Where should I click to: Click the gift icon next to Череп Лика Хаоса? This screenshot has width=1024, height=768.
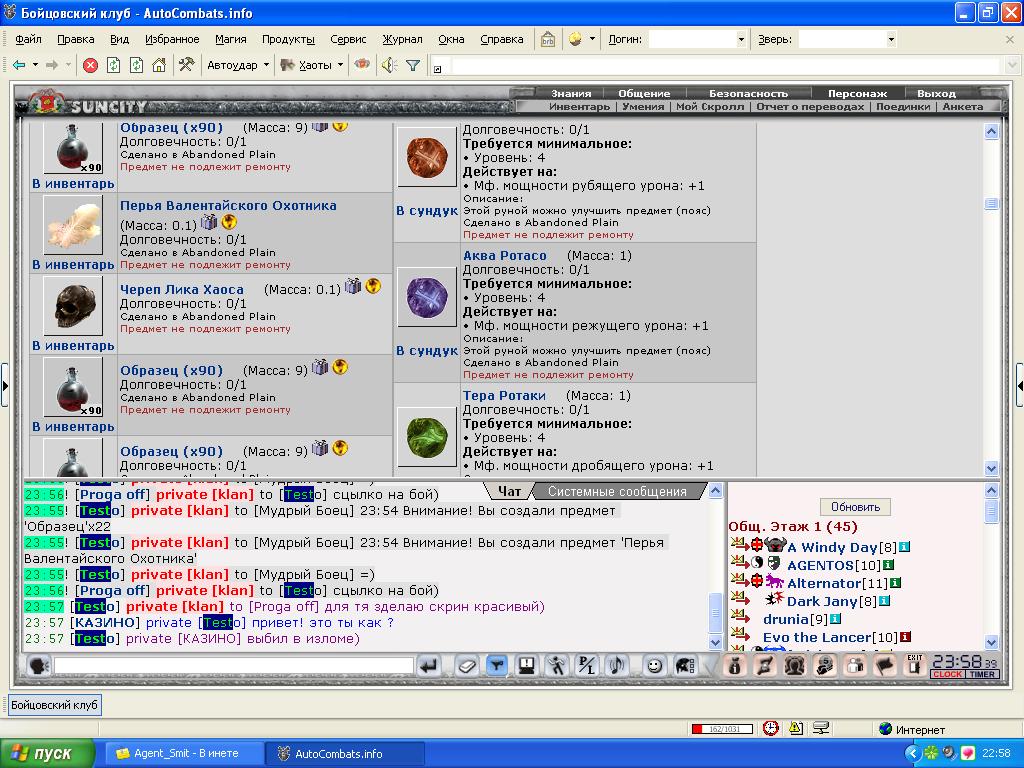(353, 286)
